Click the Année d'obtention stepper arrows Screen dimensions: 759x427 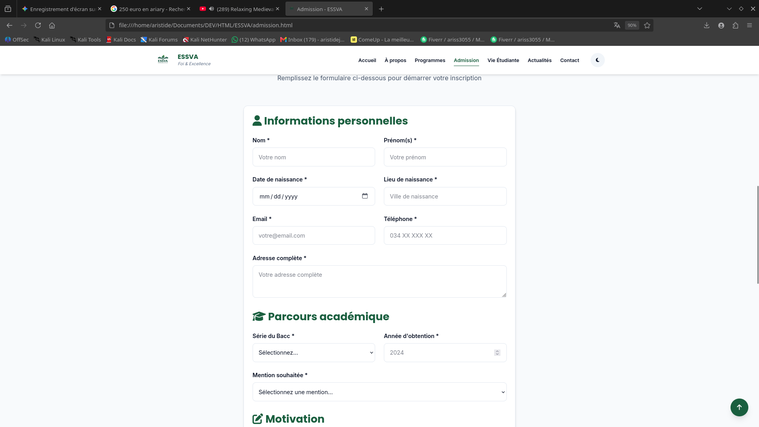[497, 352]
